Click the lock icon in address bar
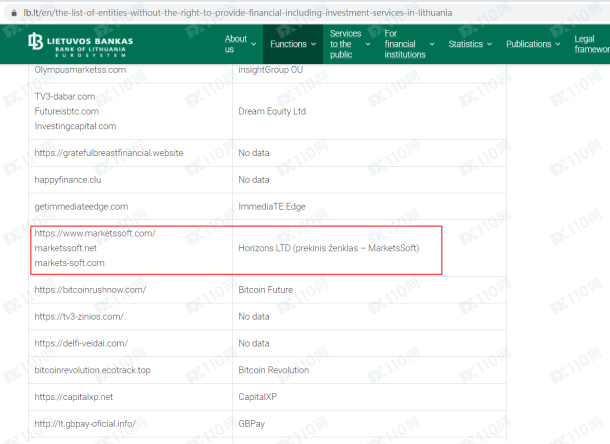610x444 pixels. pyautogui.click(x=14, y=13)
